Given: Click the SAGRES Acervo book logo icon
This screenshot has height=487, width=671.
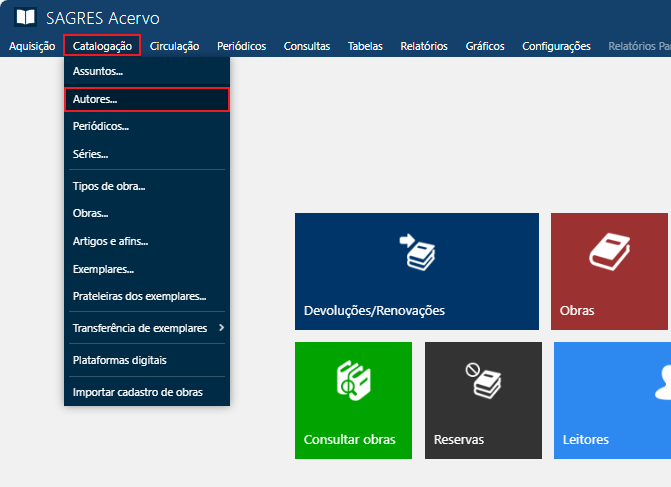Looking at the screenshot, I should coord(26,18).
